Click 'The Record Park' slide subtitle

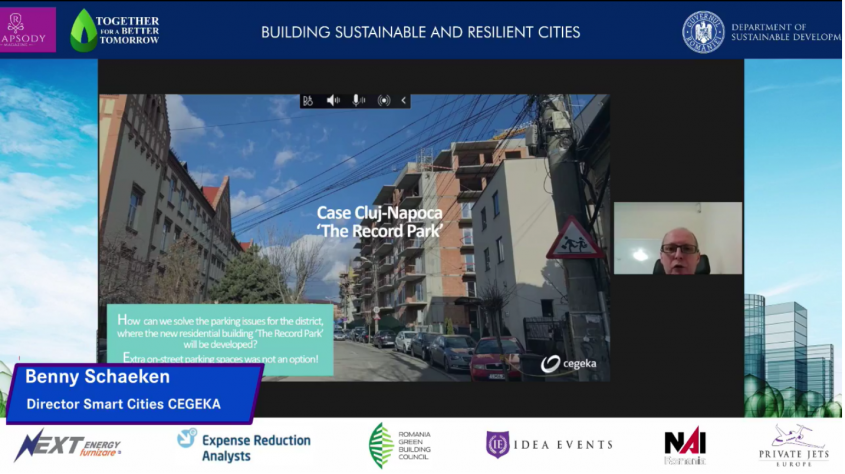[379, 231]
